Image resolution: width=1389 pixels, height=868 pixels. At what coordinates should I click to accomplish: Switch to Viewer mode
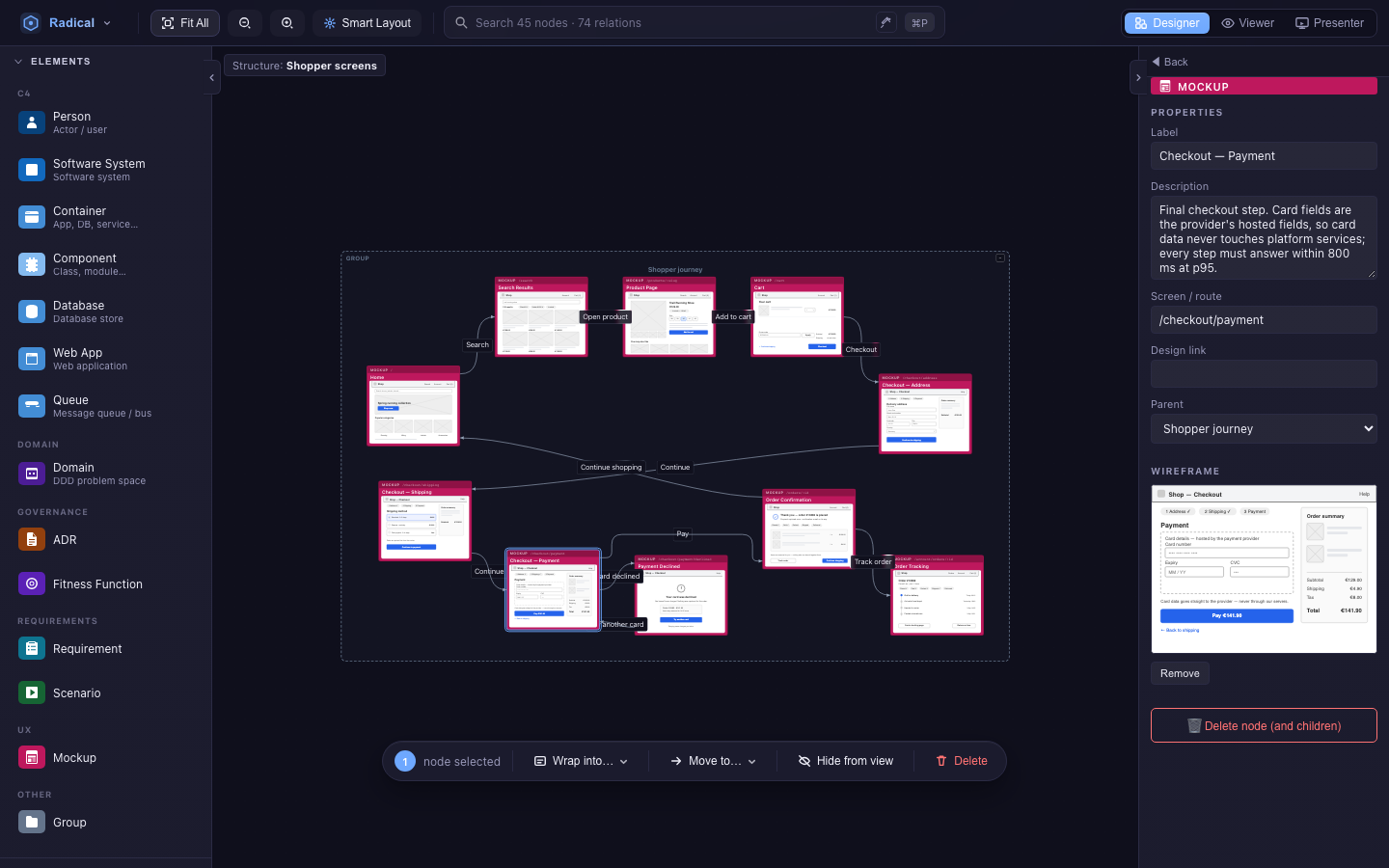point(1248,23)
